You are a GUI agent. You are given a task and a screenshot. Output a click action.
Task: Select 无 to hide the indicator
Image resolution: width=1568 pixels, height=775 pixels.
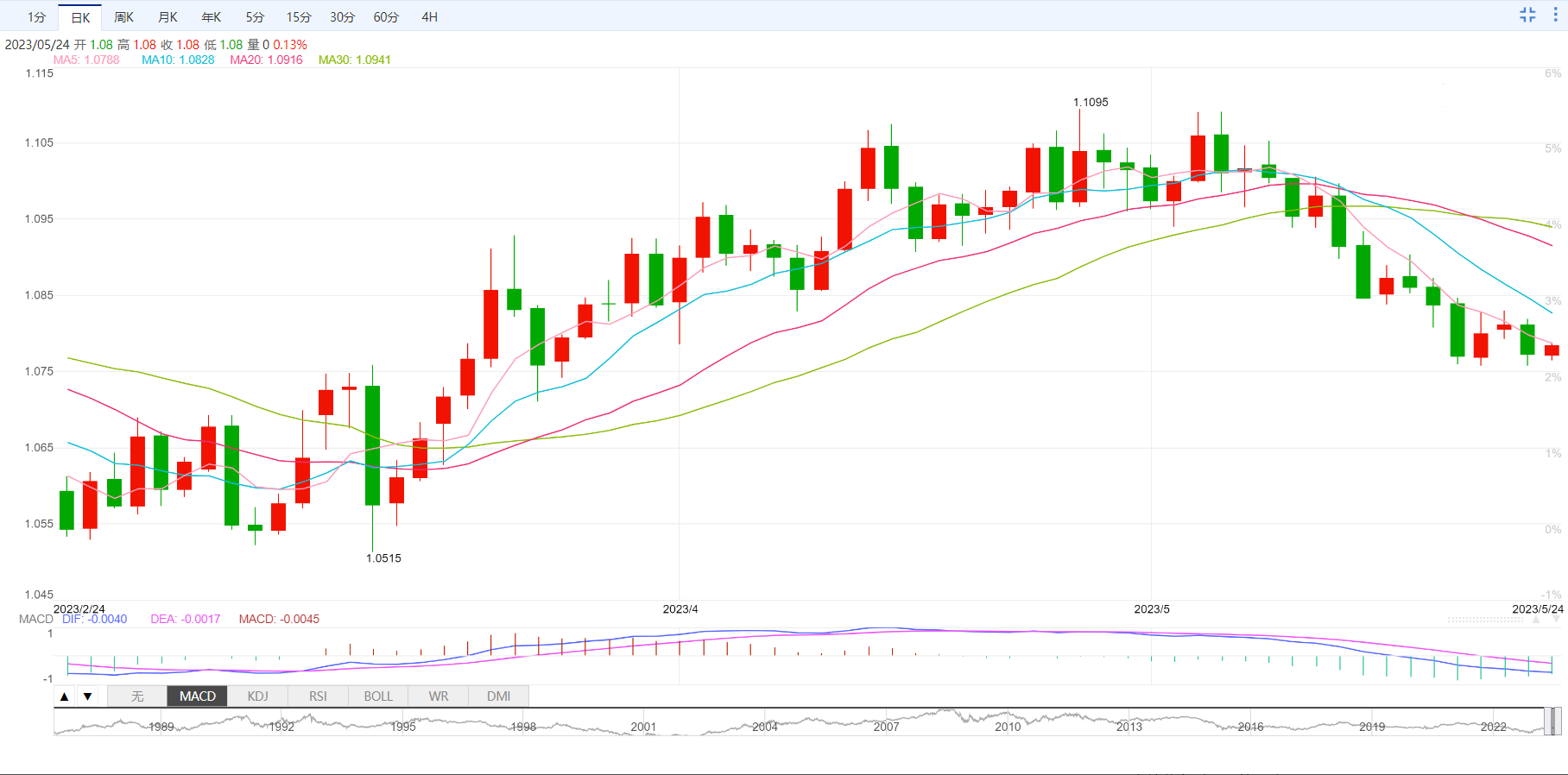(137, 696)
